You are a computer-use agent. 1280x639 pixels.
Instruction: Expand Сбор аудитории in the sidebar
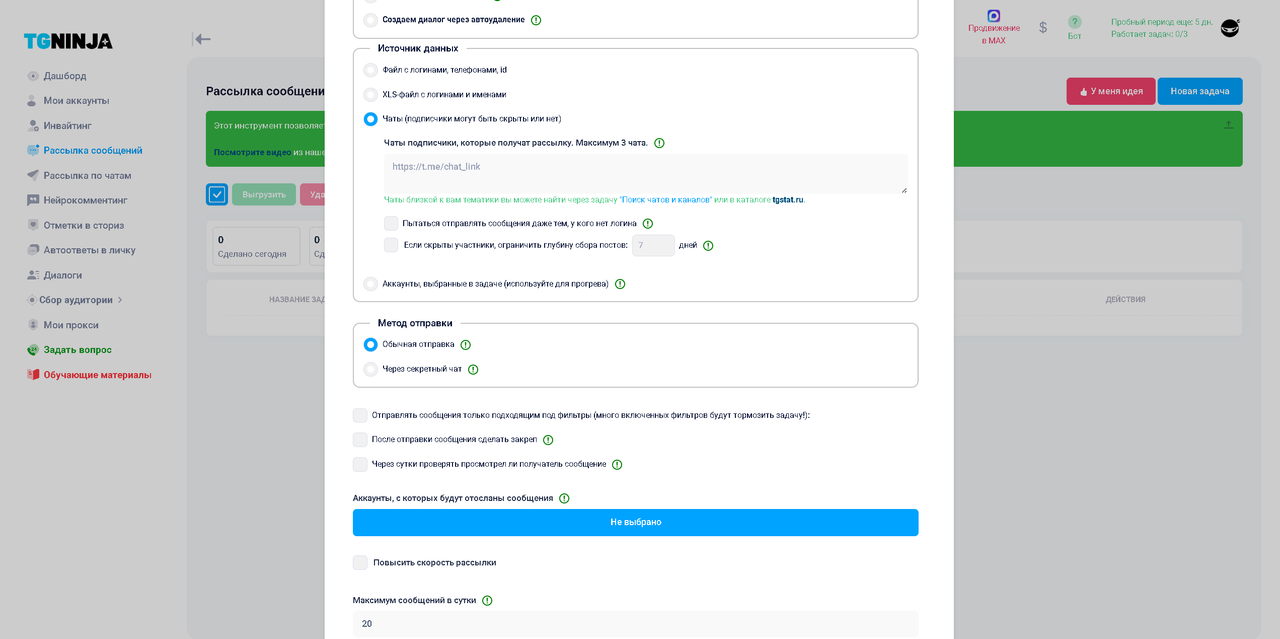tap(75, 300)
